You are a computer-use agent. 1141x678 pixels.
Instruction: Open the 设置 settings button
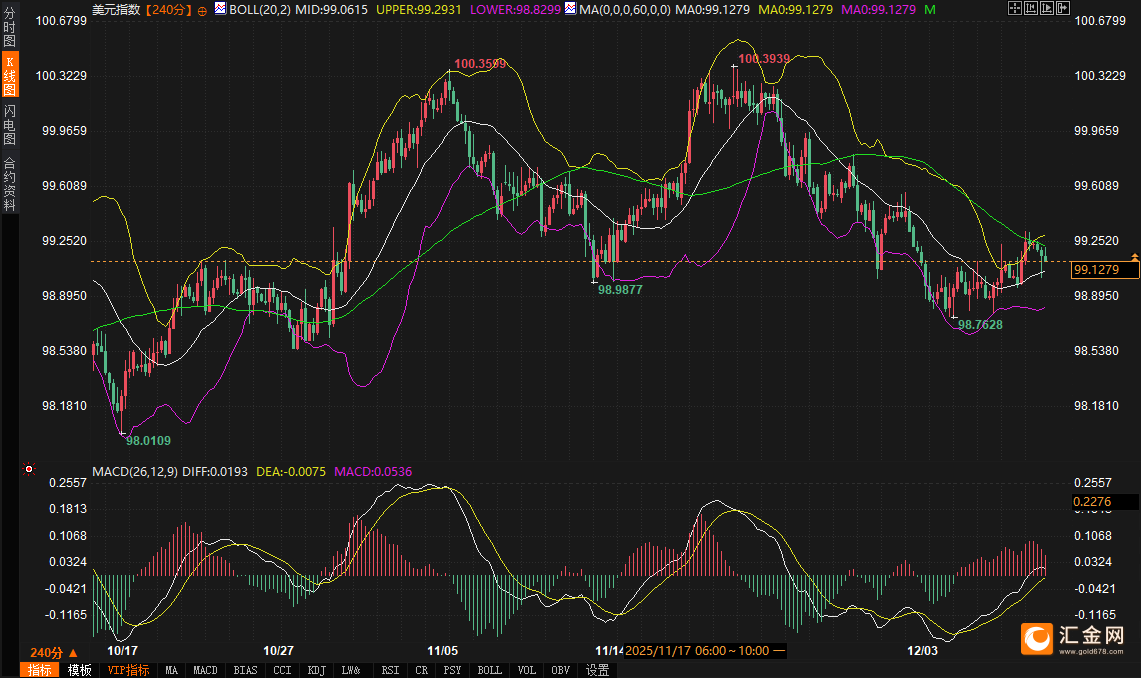[x=598, y=670]
